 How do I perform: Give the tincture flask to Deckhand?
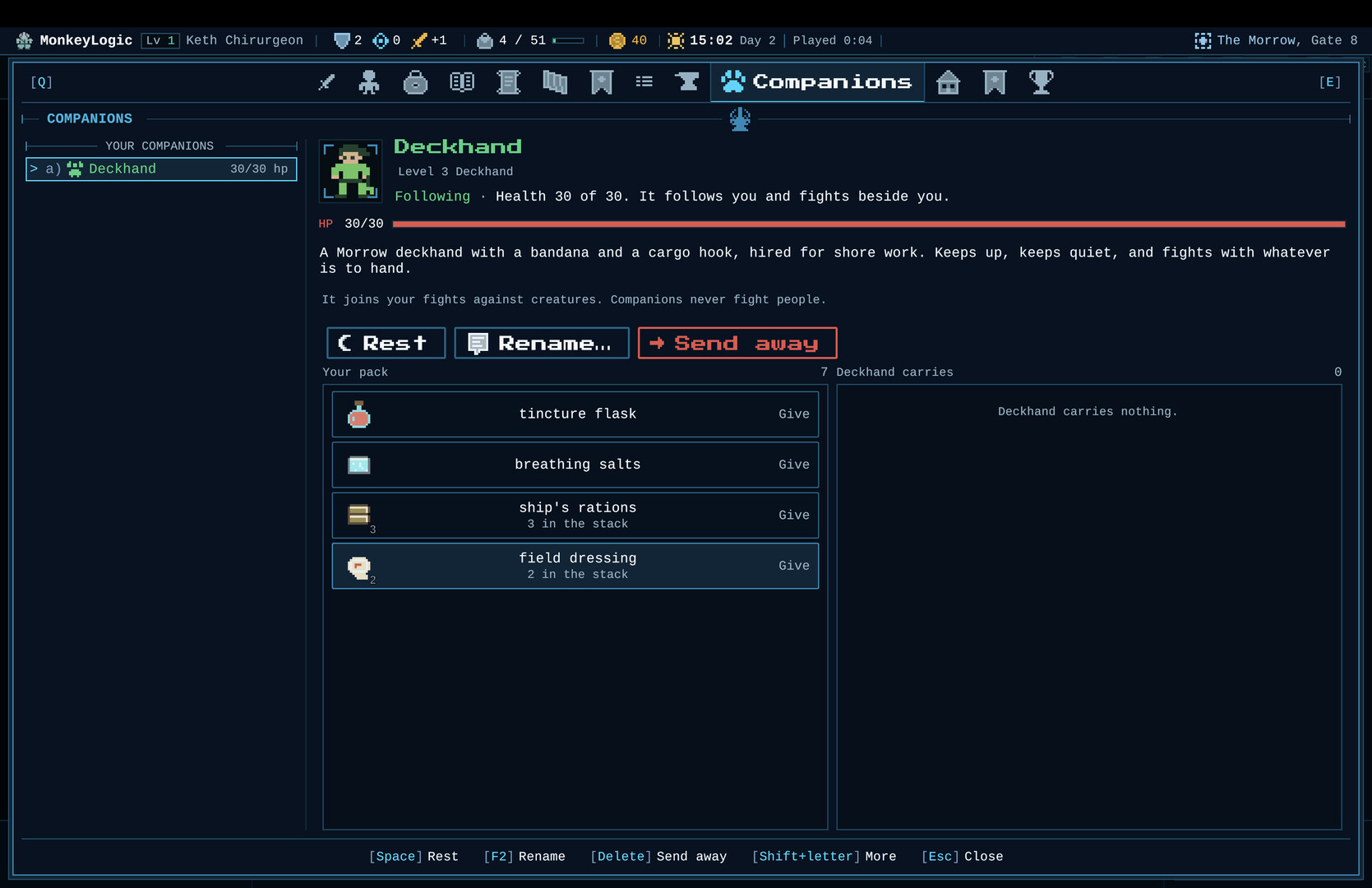pyautogui.click(x=794, y=414)
